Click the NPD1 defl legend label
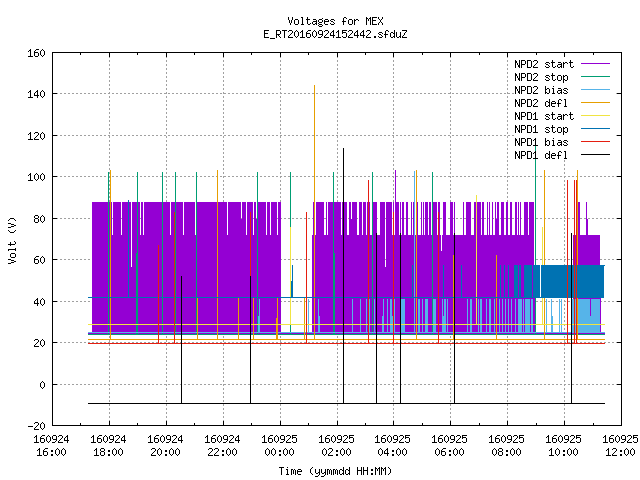 click(541, 156)
